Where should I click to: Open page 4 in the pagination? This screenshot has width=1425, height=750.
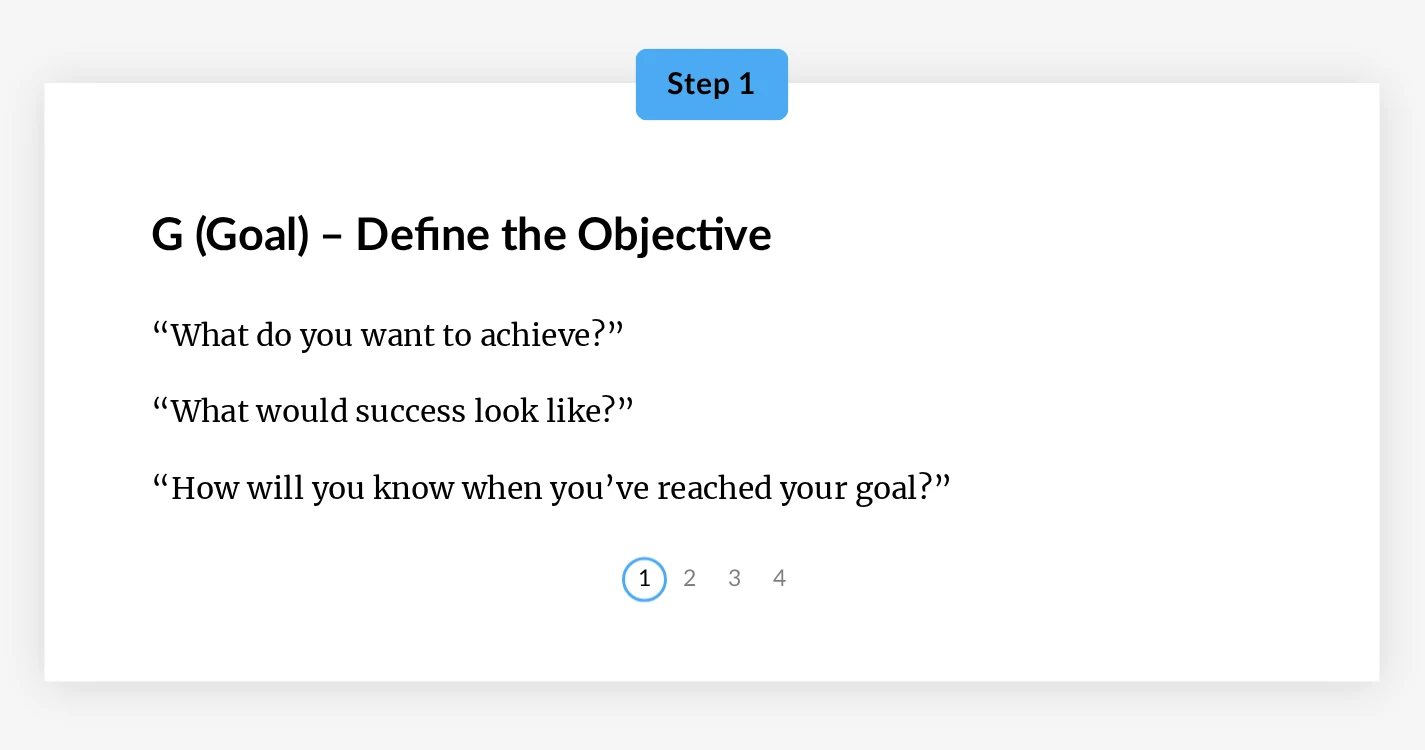[x=779, y=578]
